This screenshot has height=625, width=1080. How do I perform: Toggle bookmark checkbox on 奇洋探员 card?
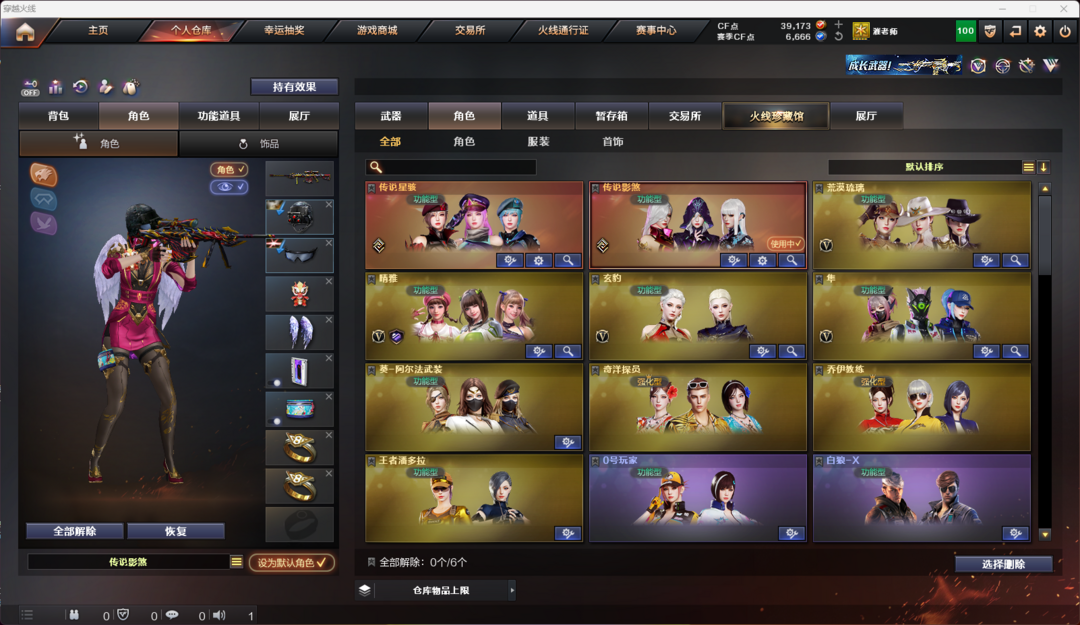pyautogui.click(x=595, y=369)
